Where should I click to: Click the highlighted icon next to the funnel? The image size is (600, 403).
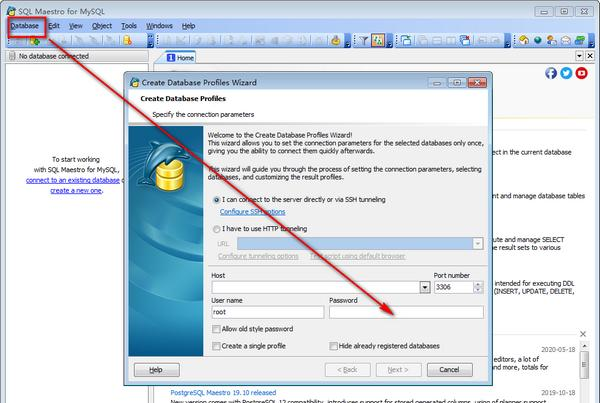[x=378, y=41]
